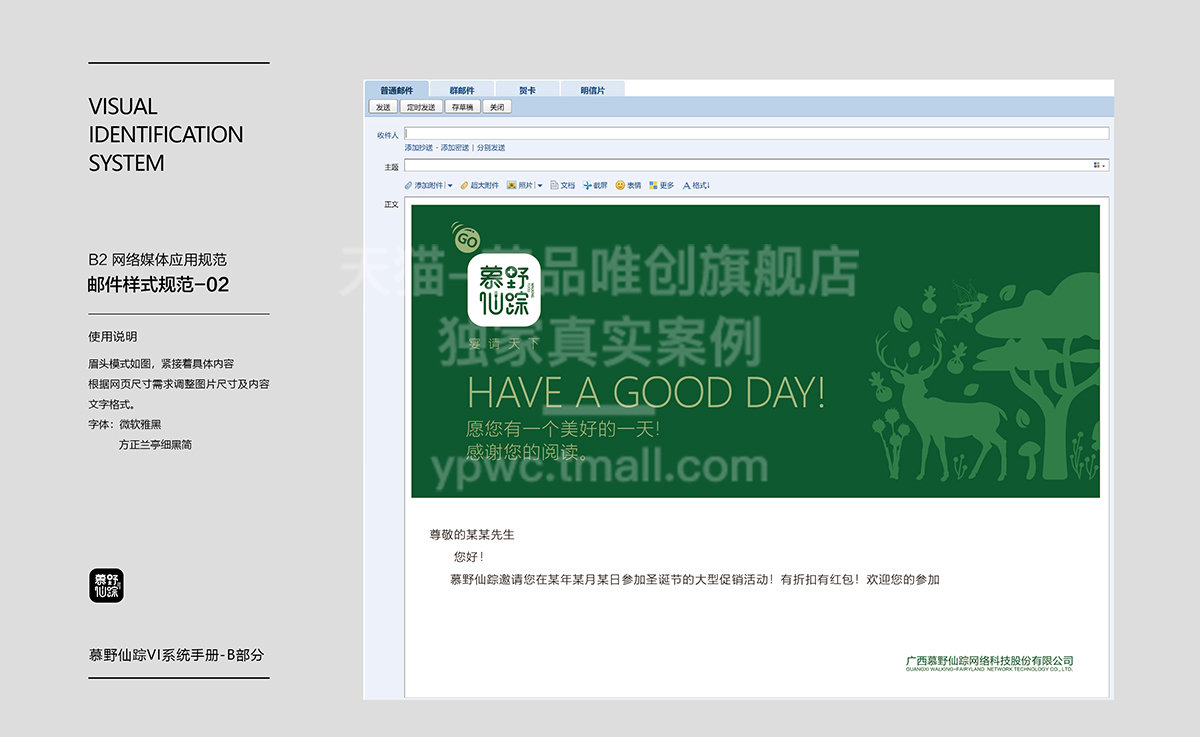Screen dimensions: 1200x737
Task: Save the email with 存草稿 button
Action: 462,107
